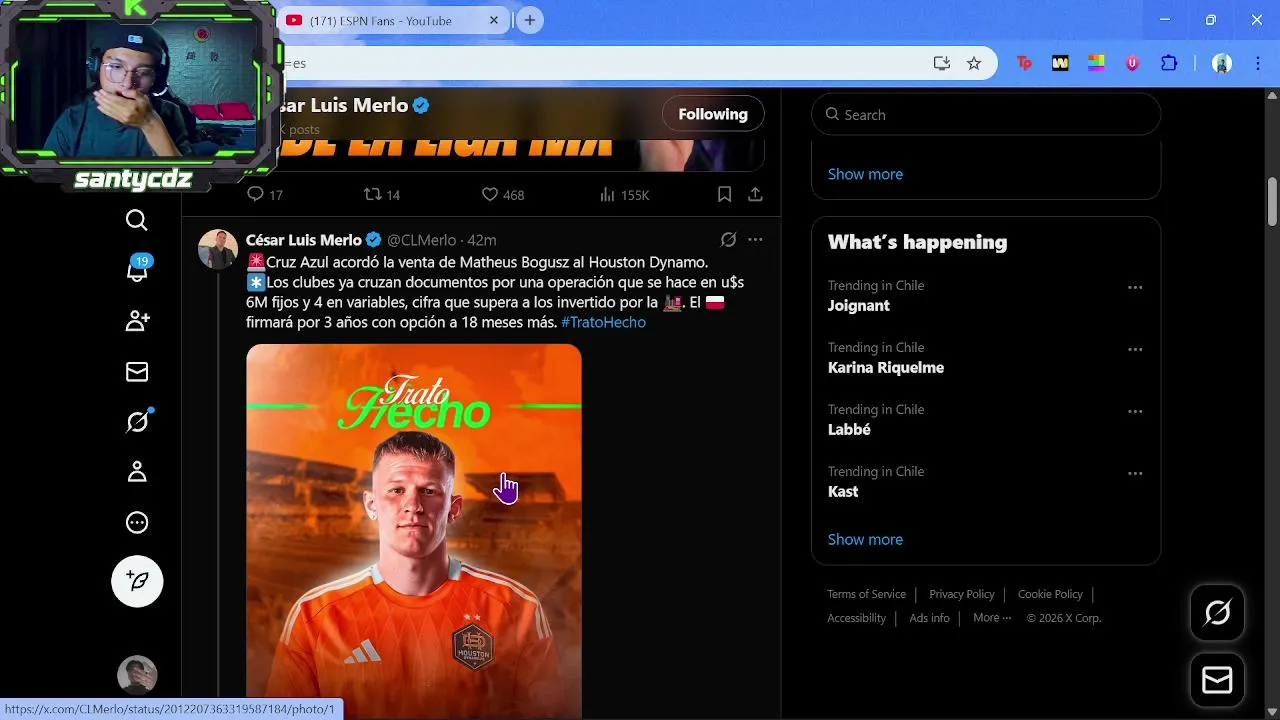Open Trato Hecho Houston Dynamo photo
The image size is (1280, 720).
tap(414, 532)
